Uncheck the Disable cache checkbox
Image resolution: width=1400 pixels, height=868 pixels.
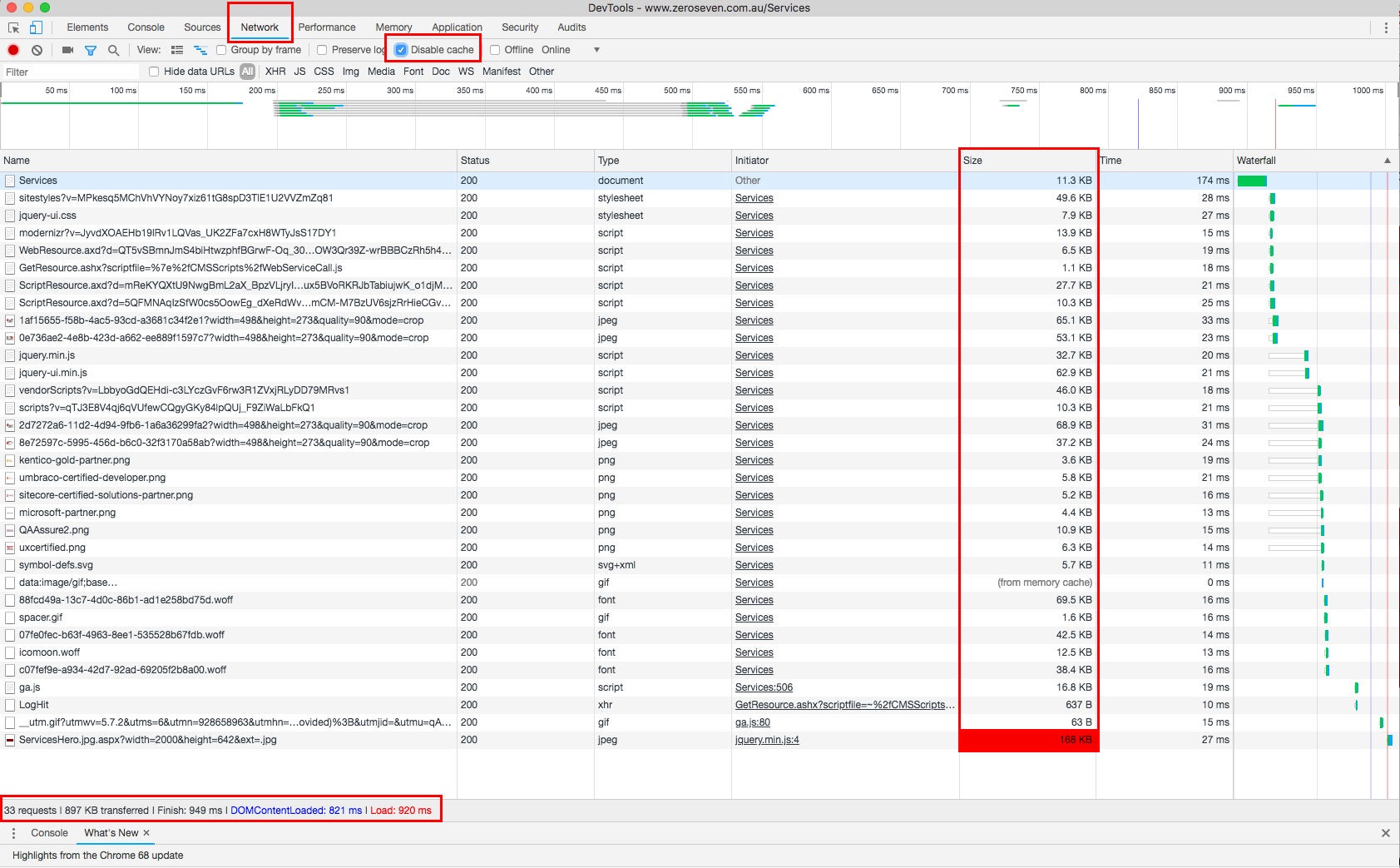point(401,50)
